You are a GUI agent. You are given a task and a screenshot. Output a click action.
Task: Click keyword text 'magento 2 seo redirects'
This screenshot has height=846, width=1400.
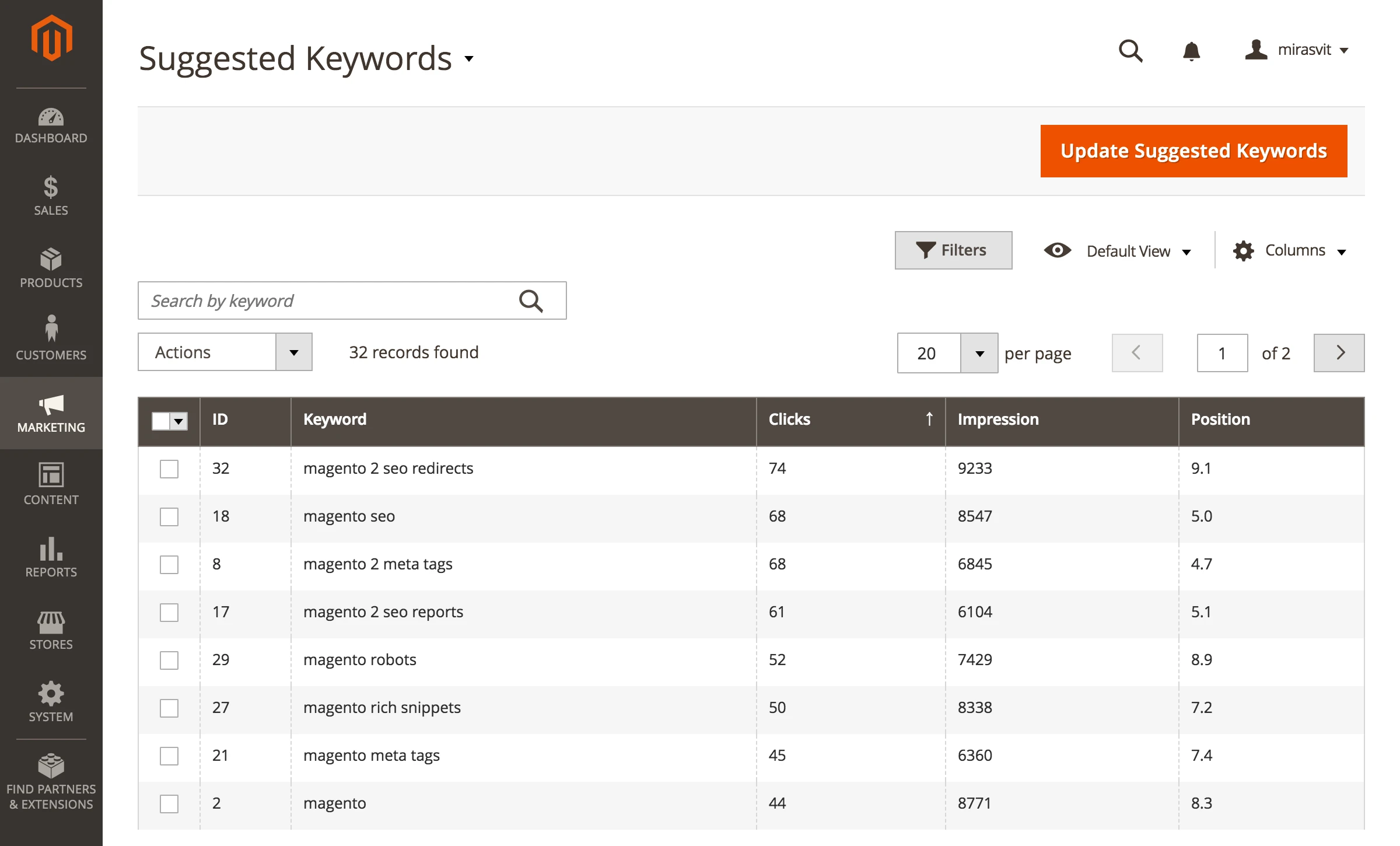(x=388, y=469)
